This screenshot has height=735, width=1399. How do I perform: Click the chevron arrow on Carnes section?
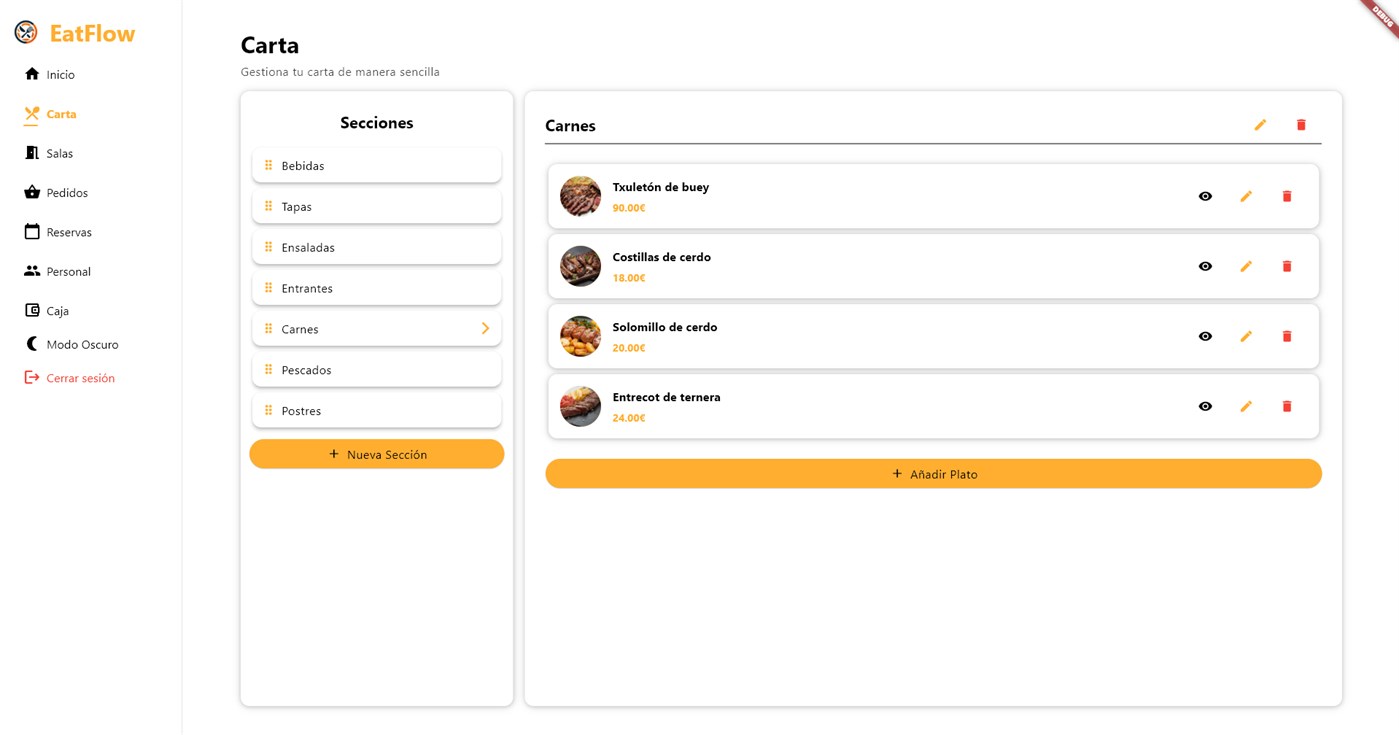click(x=485, y=328)
